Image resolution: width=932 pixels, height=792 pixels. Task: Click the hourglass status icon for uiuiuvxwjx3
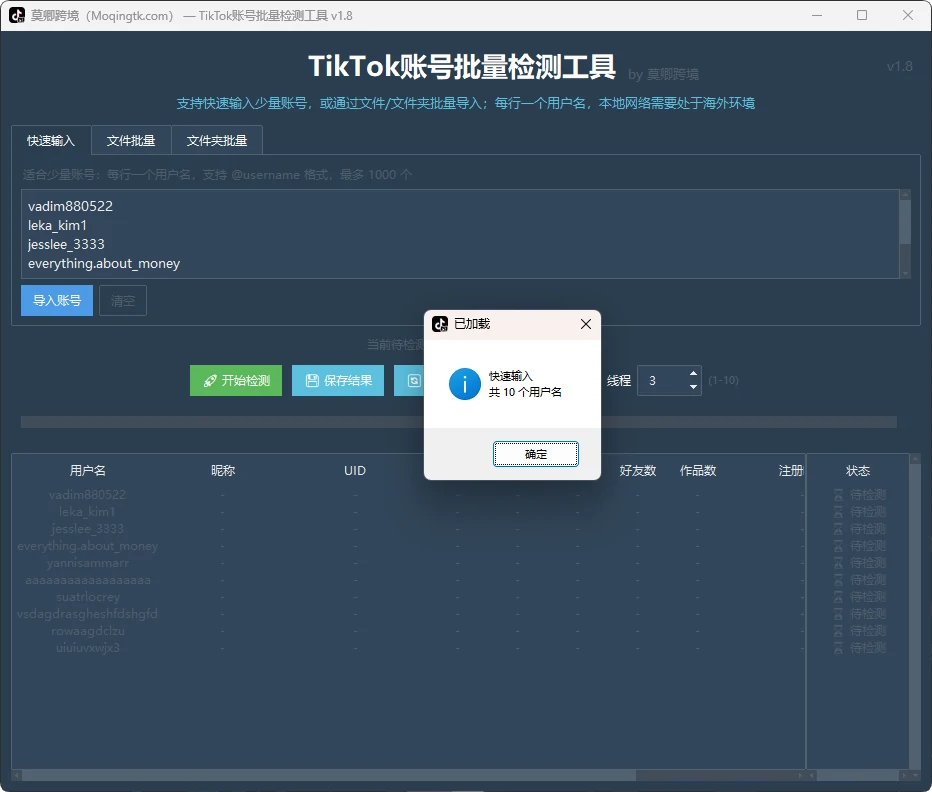(838, 648)
